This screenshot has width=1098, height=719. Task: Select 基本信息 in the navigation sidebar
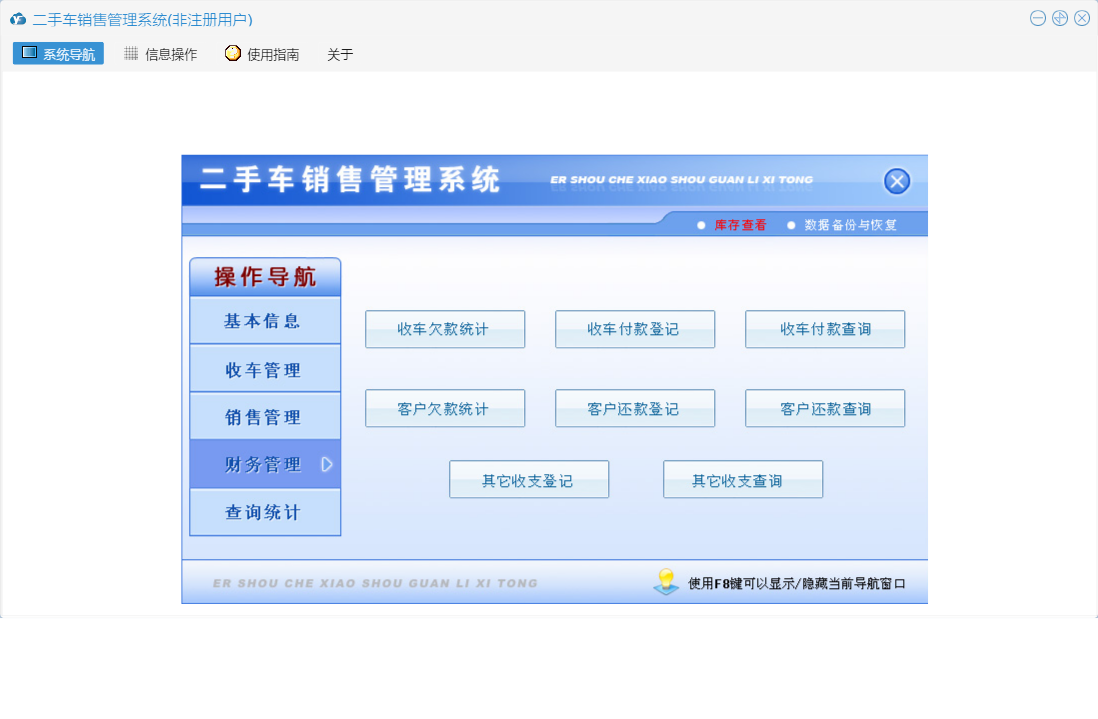(x=265, y=321)
